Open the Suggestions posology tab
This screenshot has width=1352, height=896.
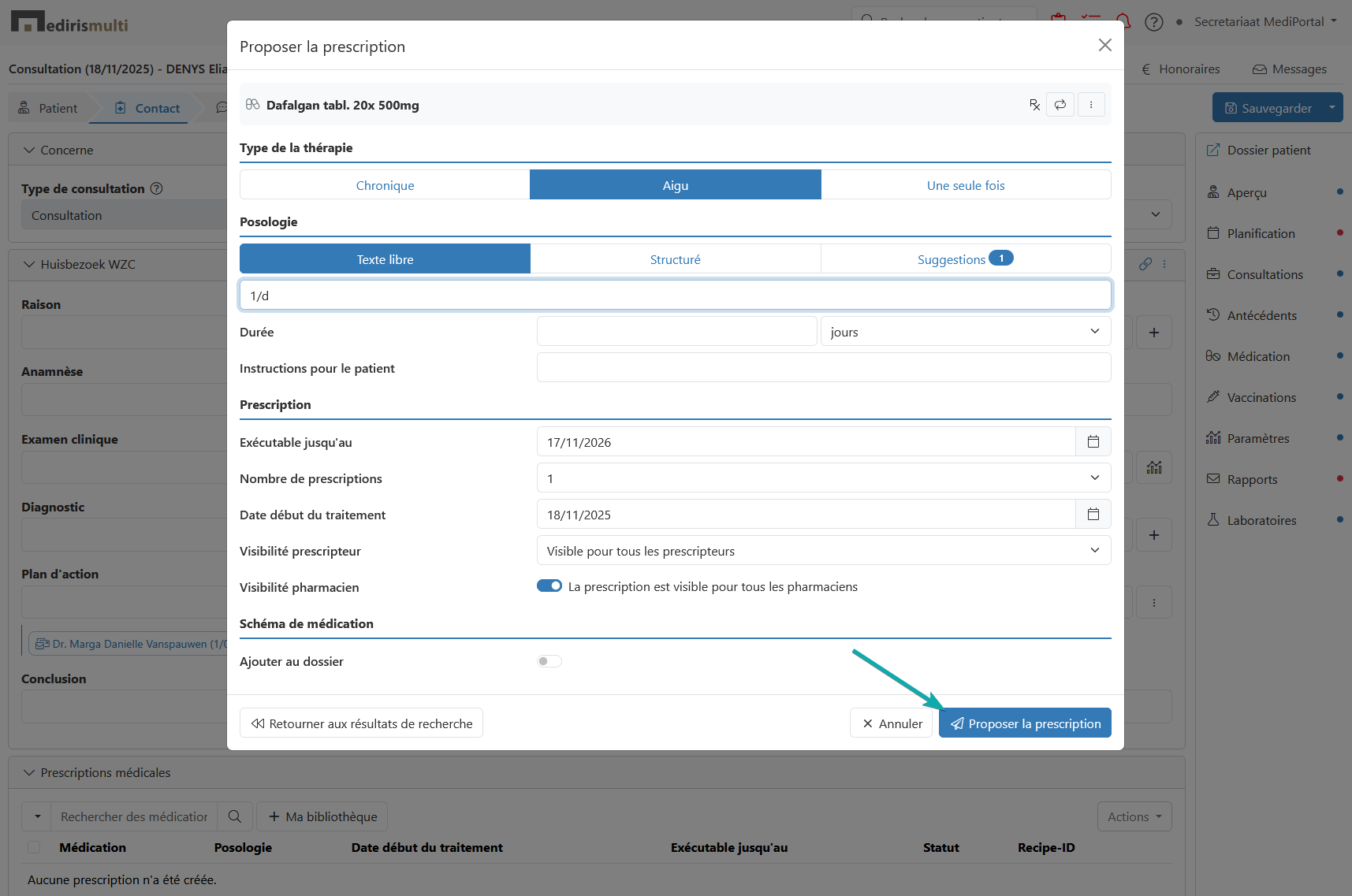click(x=966, y=259)
